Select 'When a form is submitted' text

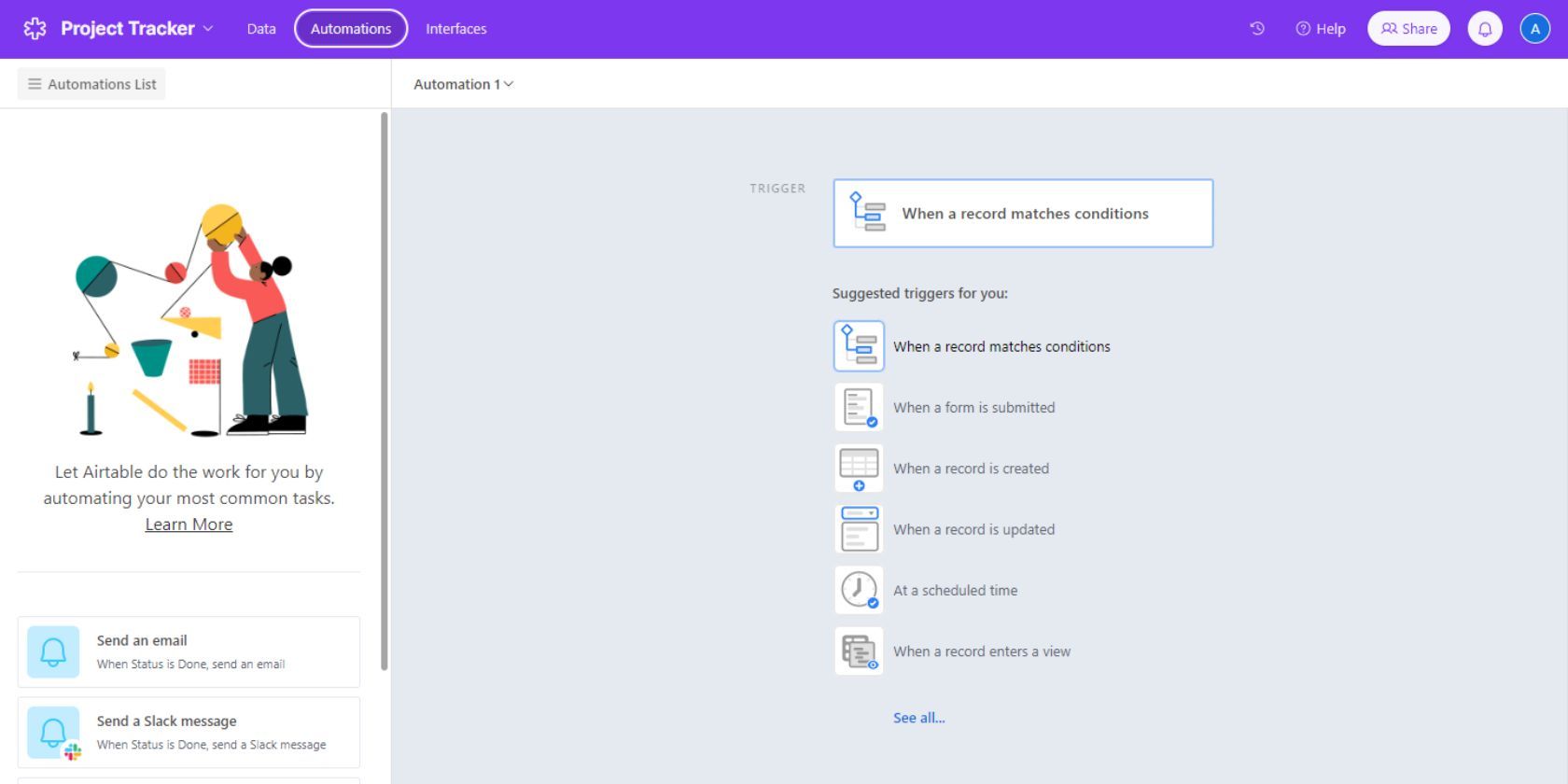tap(974, 407)
